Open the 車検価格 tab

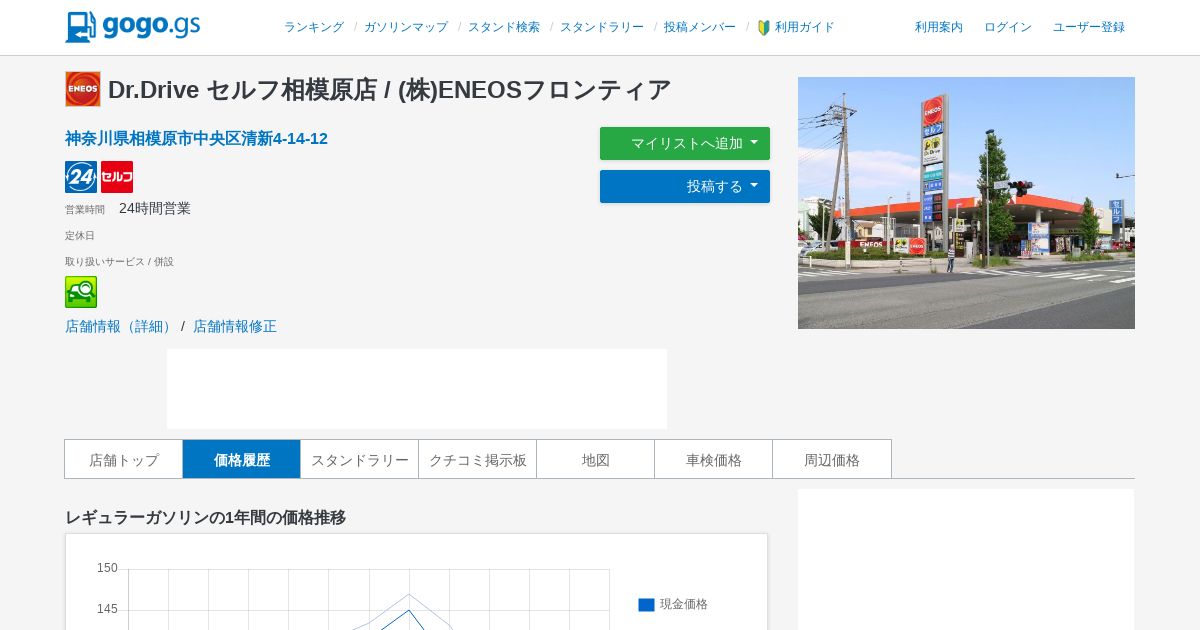click(x=714, y=459)
